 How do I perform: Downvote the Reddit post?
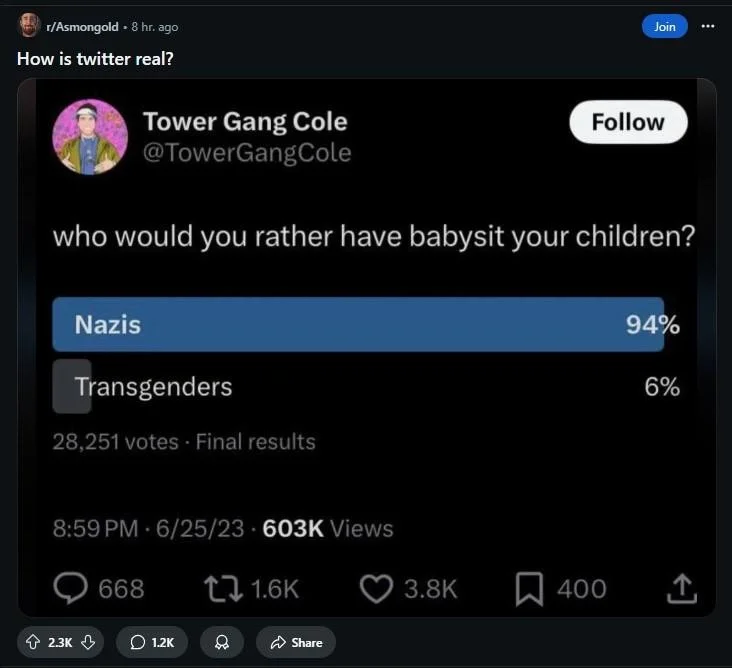[x=87, y=642]
